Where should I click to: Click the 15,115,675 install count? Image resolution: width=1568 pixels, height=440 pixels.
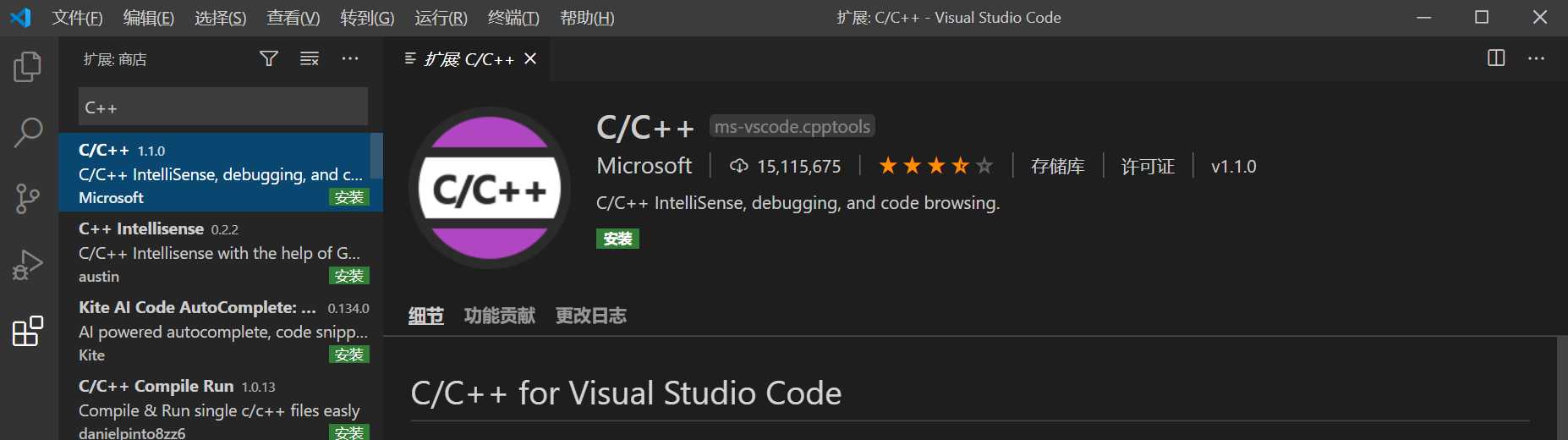pos(799,167)
